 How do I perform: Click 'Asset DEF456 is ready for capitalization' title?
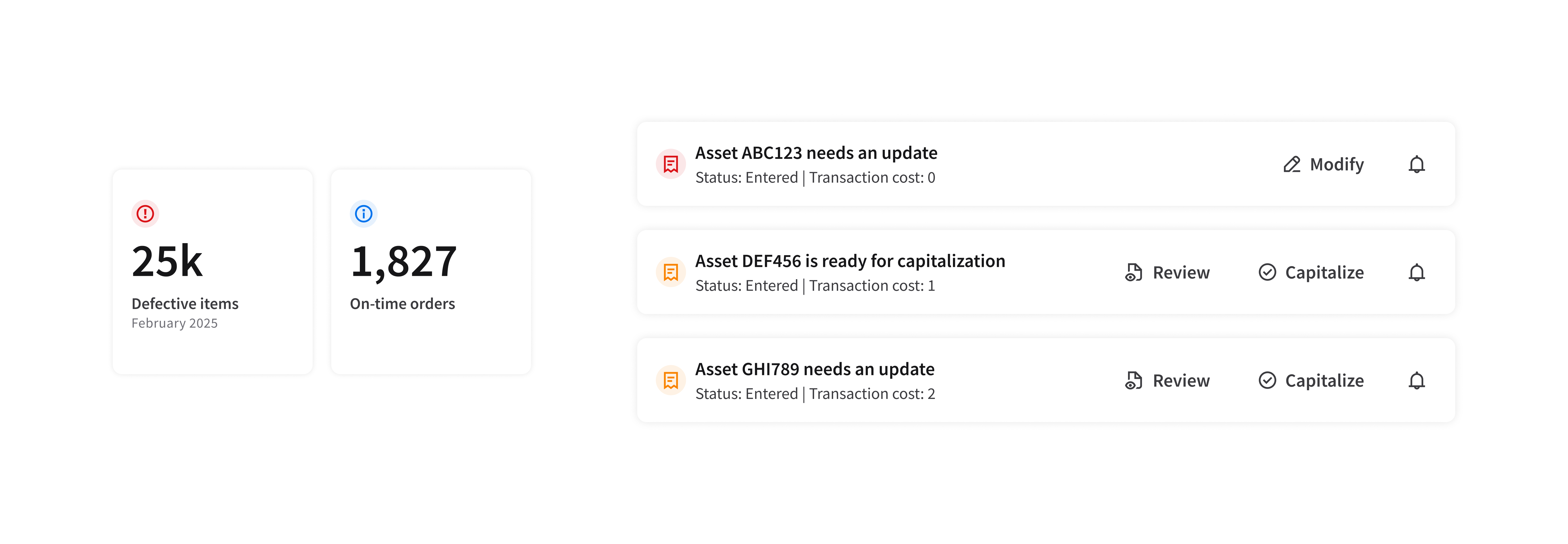coord(850,261)
